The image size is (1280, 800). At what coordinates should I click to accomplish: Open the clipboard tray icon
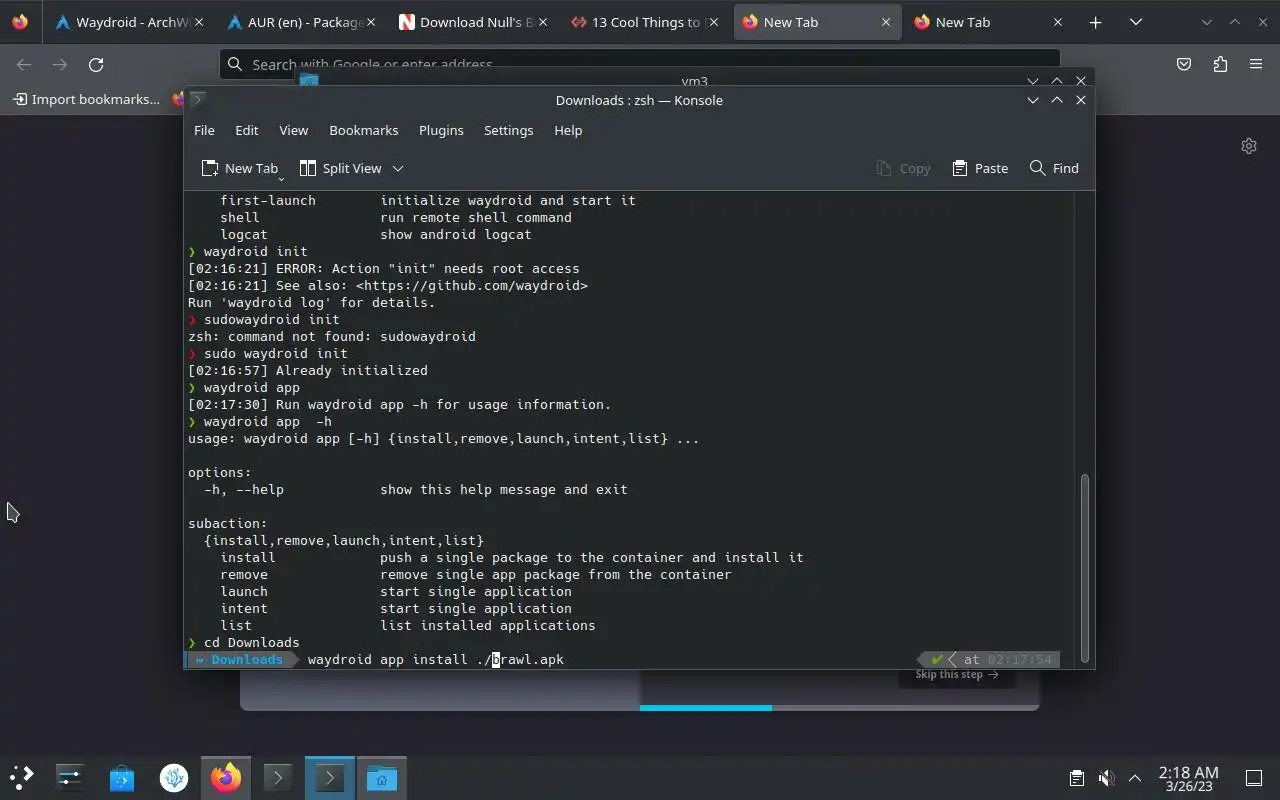(x=1077, y=778)
